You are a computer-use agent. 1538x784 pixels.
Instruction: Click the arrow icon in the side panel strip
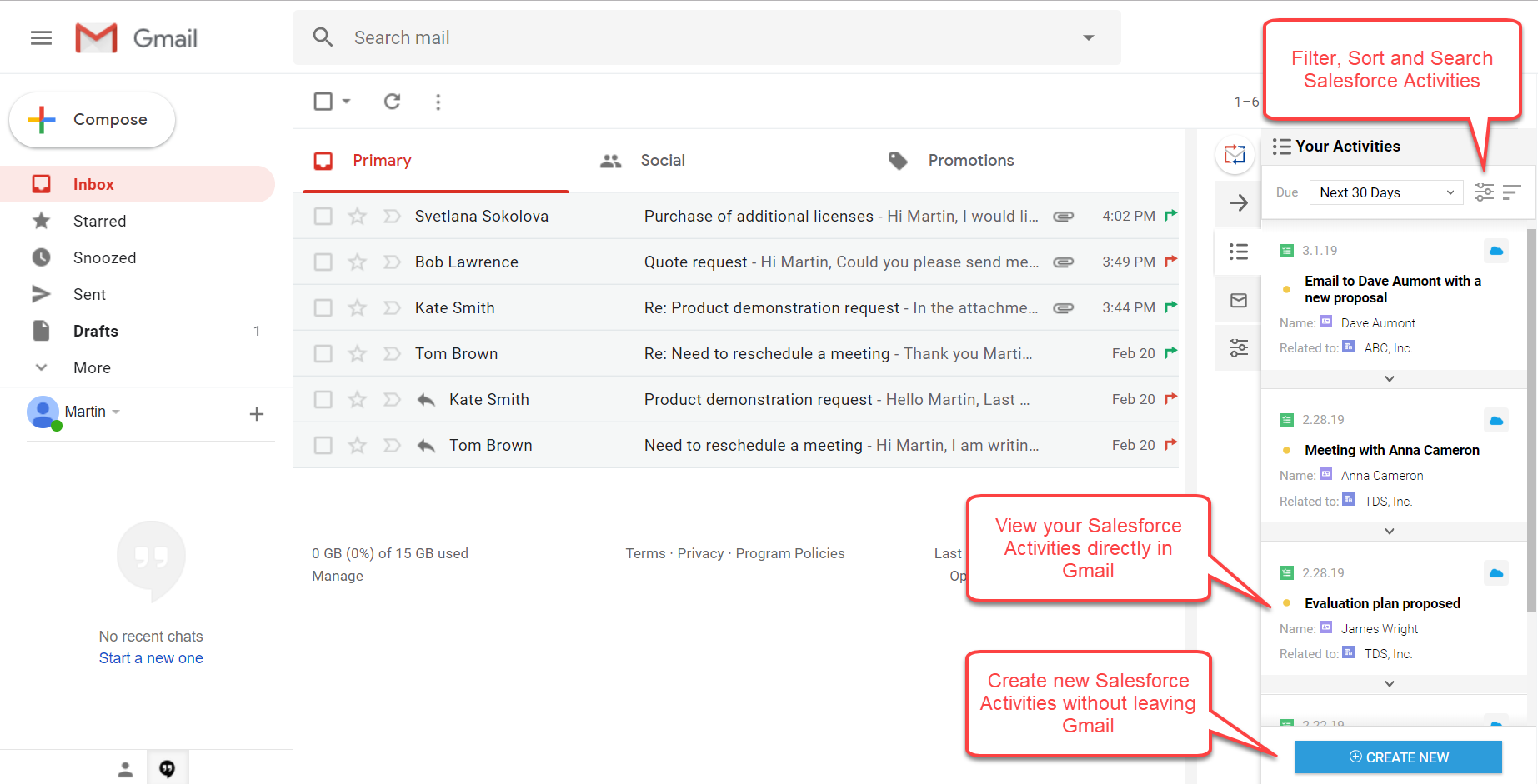click(1239, 203)
